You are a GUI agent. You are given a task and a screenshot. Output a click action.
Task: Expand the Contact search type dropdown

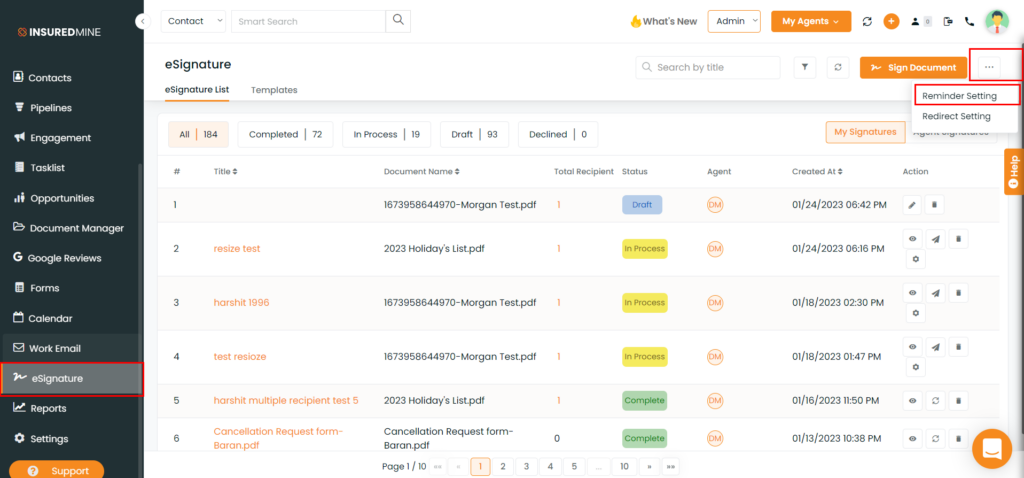193,21
